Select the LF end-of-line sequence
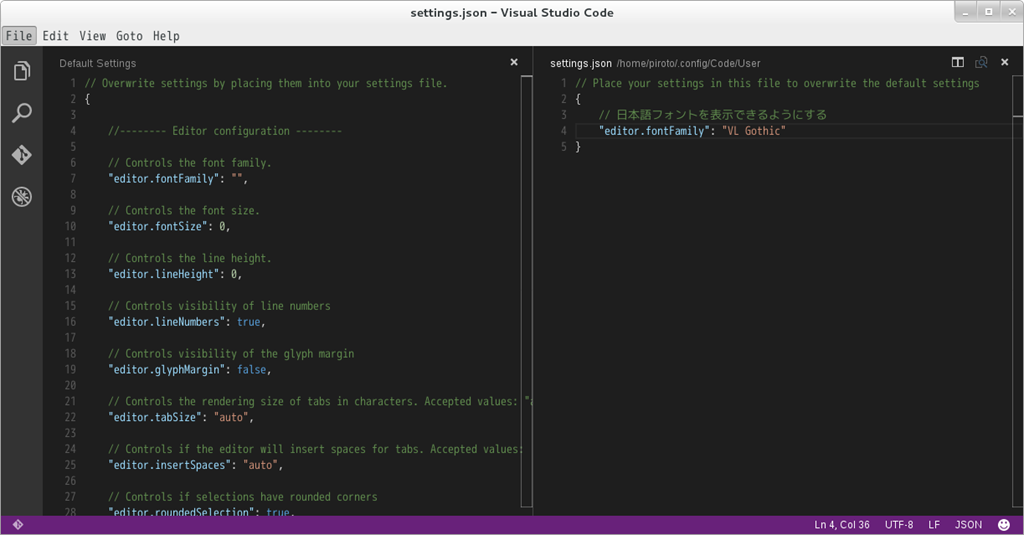Image resolution: width=1024 pixels, height=535 pixels. [934, 525]
